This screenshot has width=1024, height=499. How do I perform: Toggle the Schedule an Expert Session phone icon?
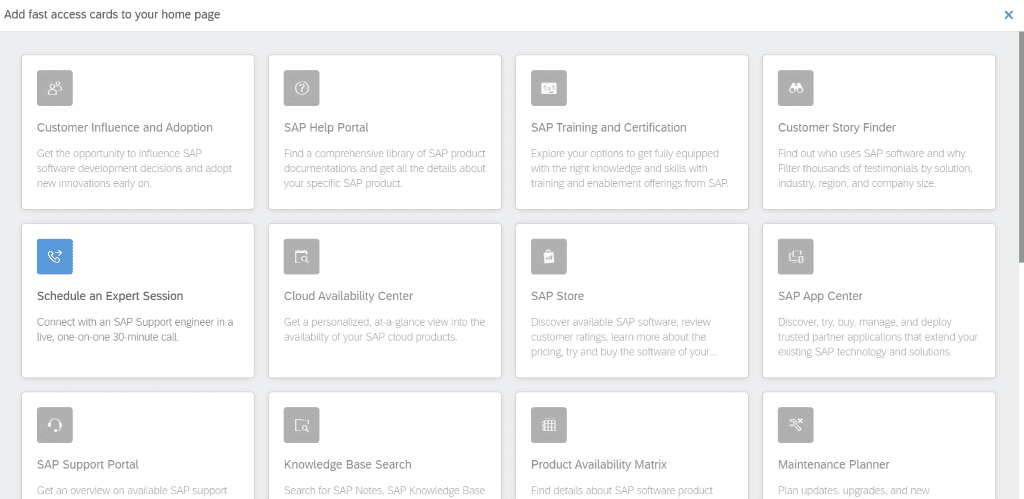tap(55, 256)
